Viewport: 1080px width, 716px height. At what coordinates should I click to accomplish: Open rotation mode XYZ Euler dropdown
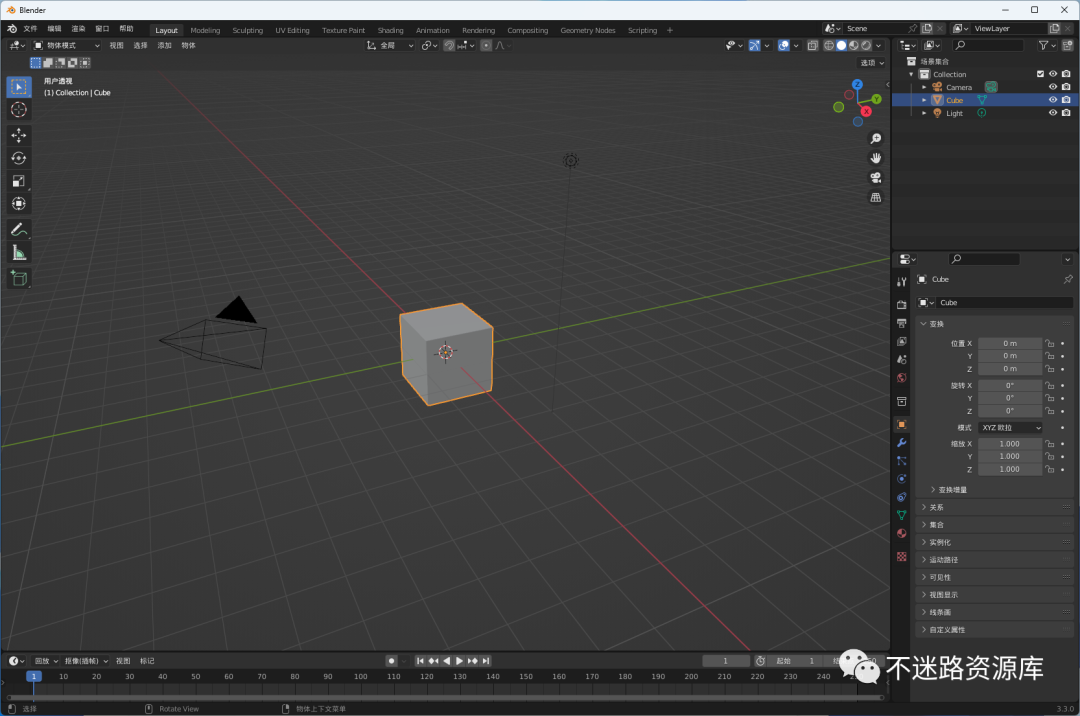[1010, 428]
